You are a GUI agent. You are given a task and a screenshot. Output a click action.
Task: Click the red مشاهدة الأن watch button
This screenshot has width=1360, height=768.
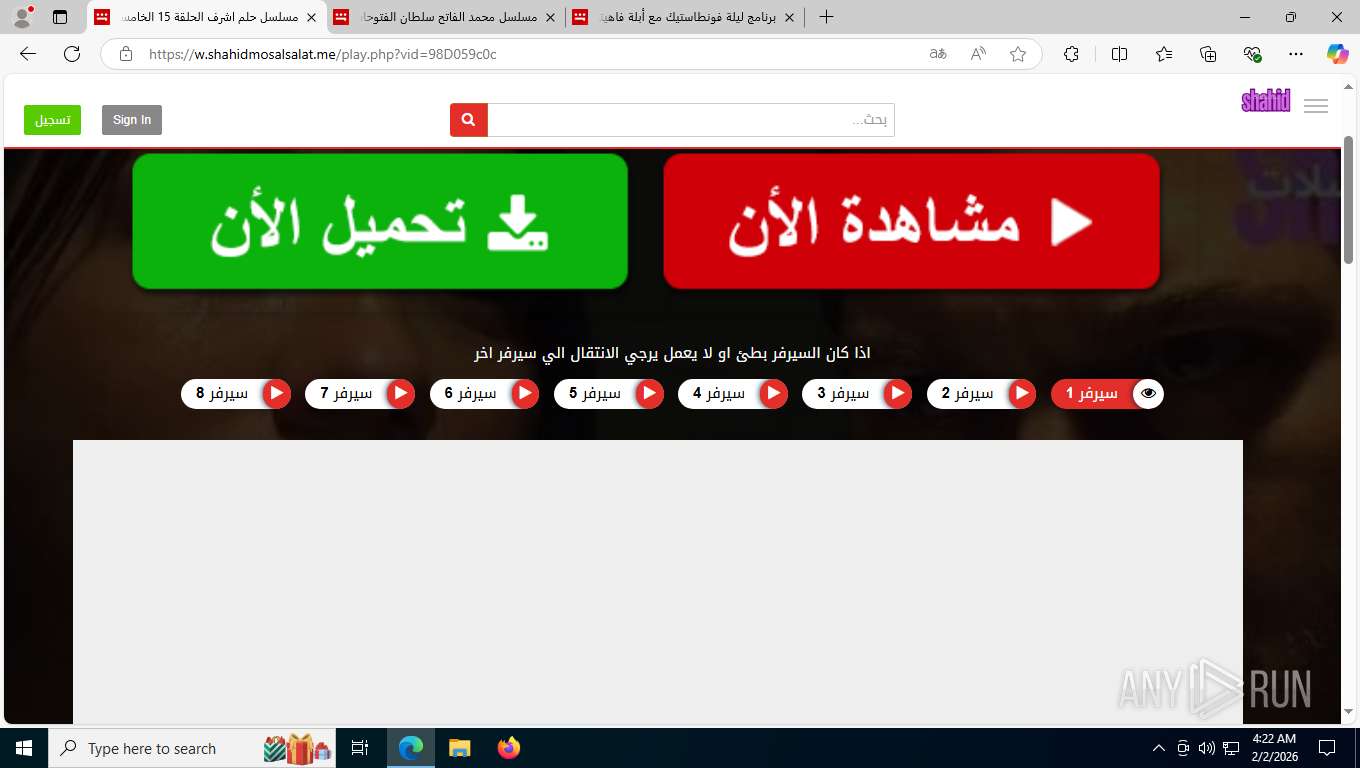click(x=911, y=221)
